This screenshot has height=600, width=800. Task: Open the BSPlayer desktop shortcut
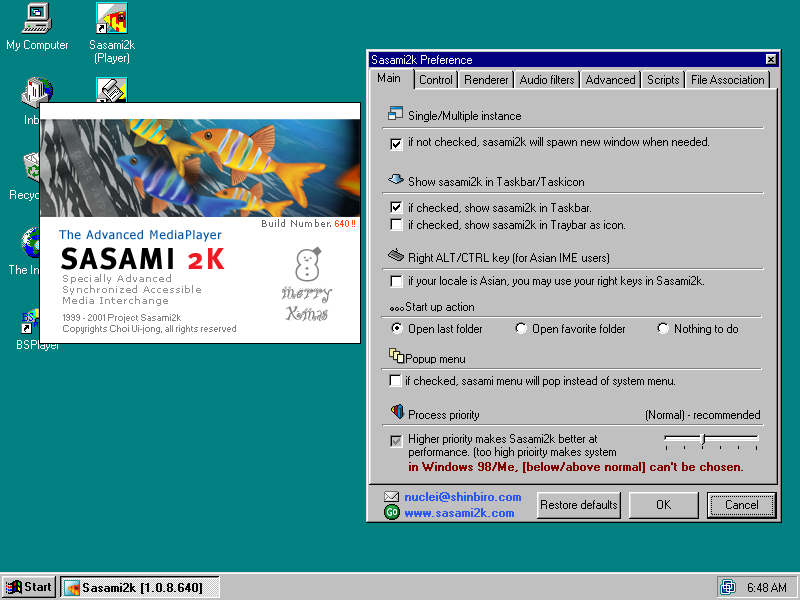(36, 322)
